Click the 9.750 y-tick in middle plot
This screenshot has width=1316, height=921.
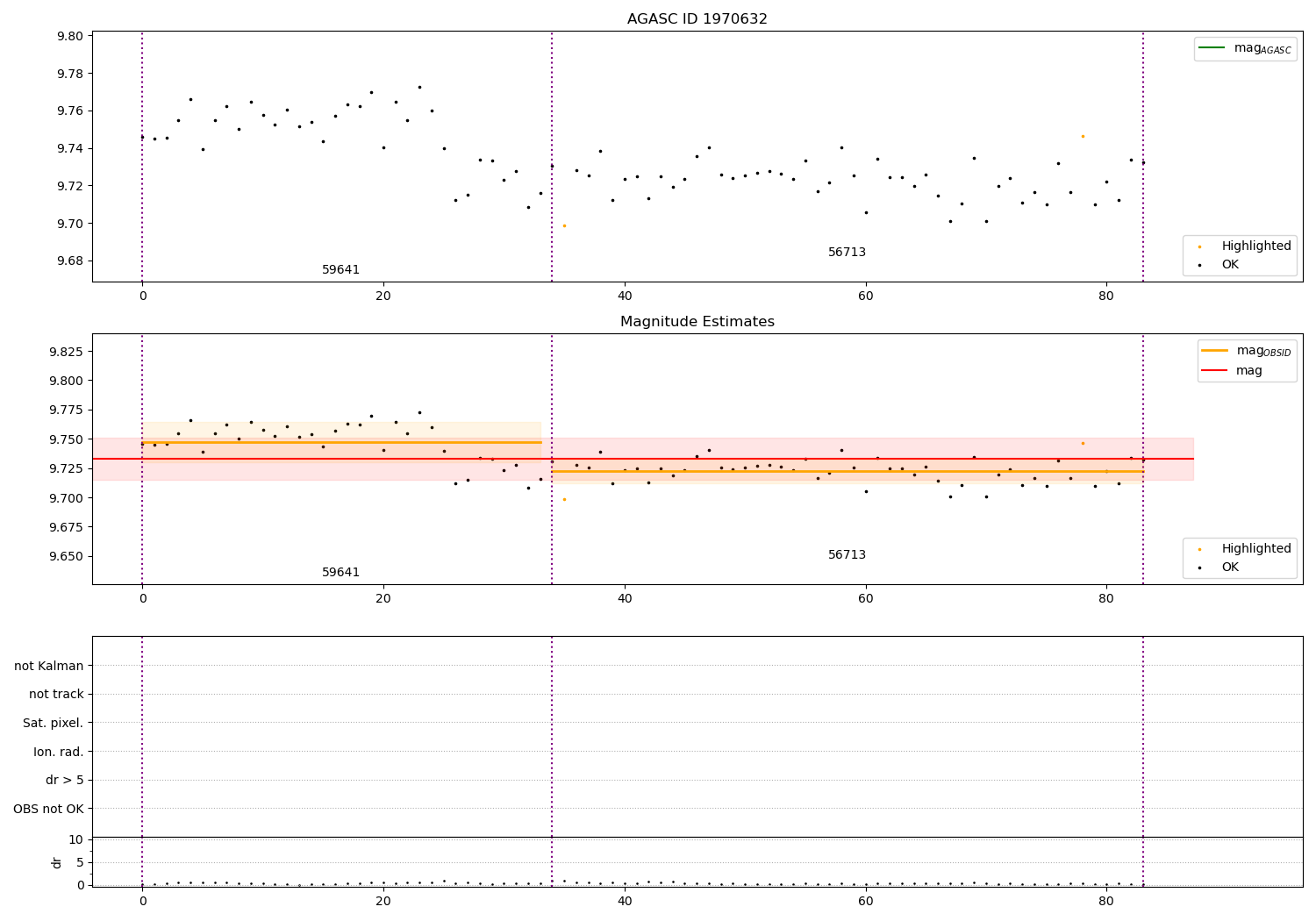coord(67,439)
